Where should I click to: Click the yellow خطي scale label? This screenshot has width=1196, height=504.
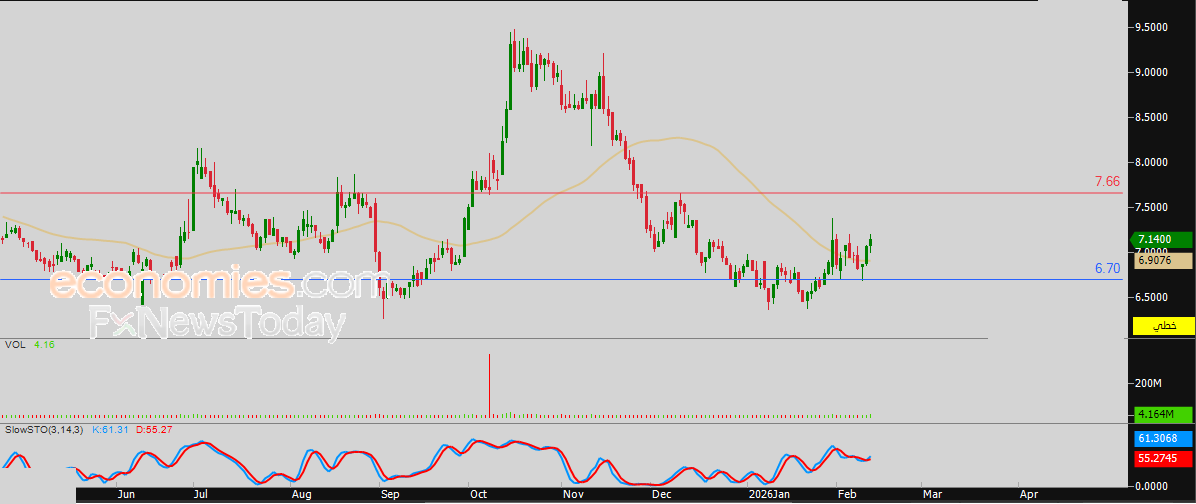(x=1163, y=326)
